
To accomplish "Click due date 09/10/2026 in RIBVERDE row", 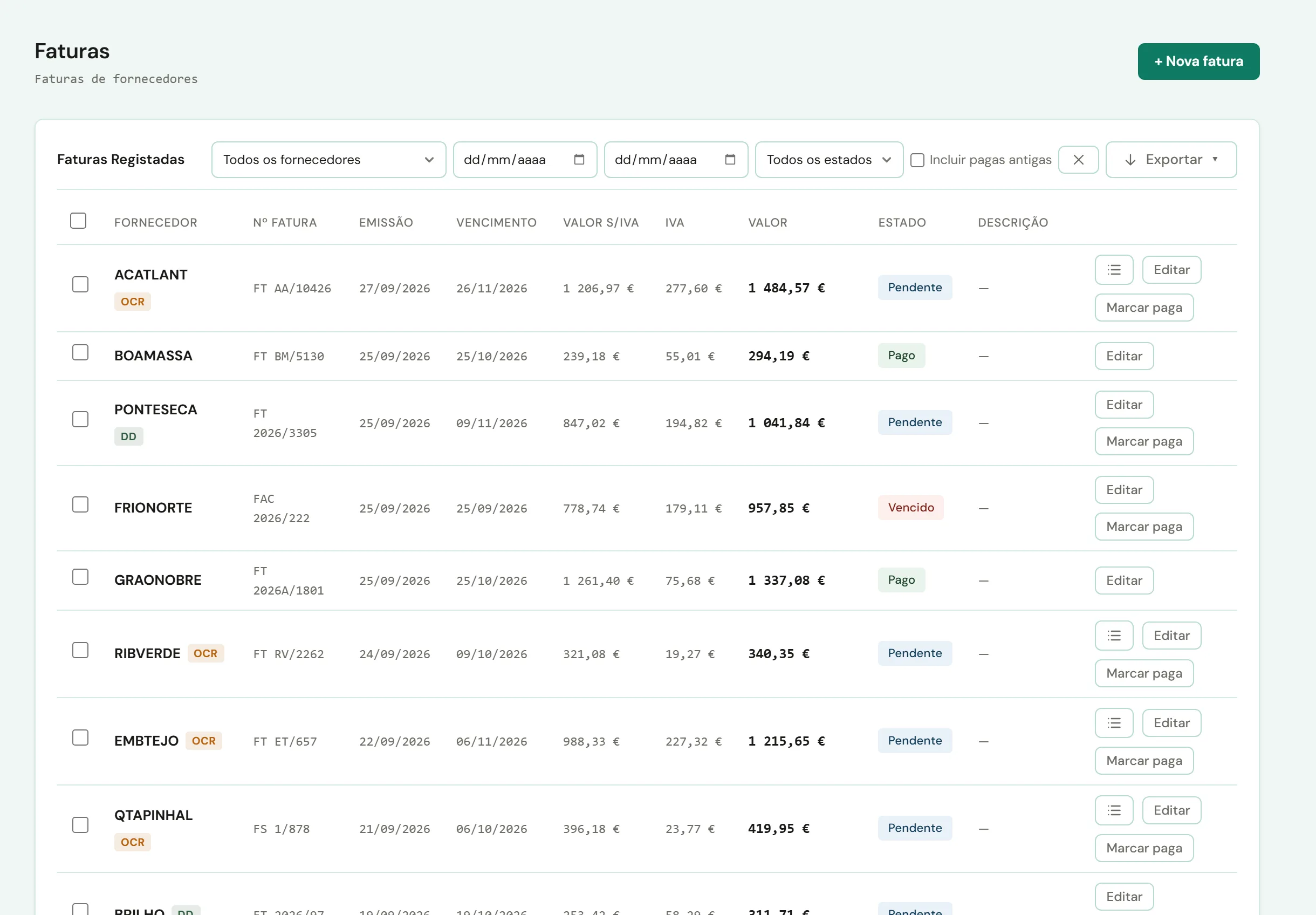I will tap(491, 654).
